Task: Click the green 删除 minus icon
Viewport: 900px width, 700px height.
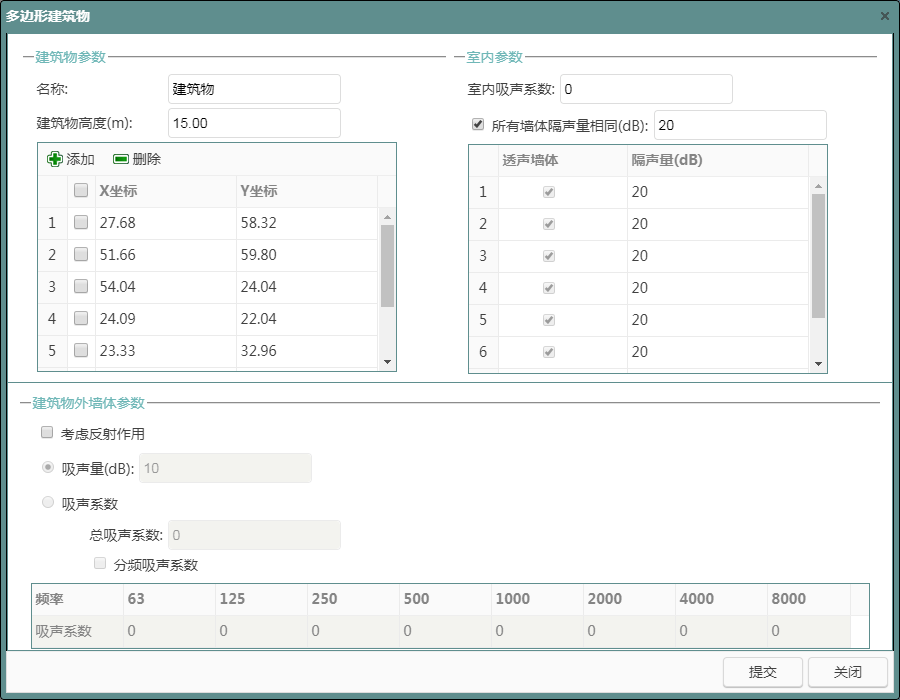Action: pos(121,159)
